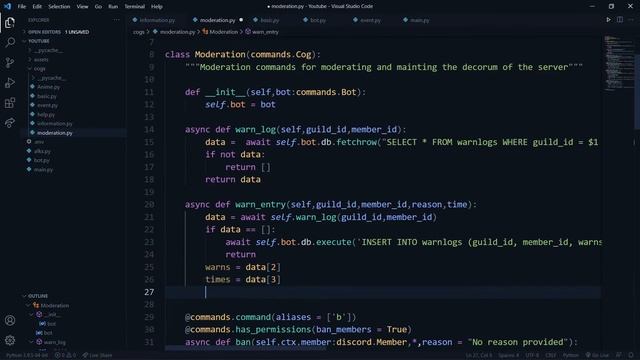
Task: Click unsaved dot on moderation.py tab
Action: pyautogui.click(x=241, y=20)
